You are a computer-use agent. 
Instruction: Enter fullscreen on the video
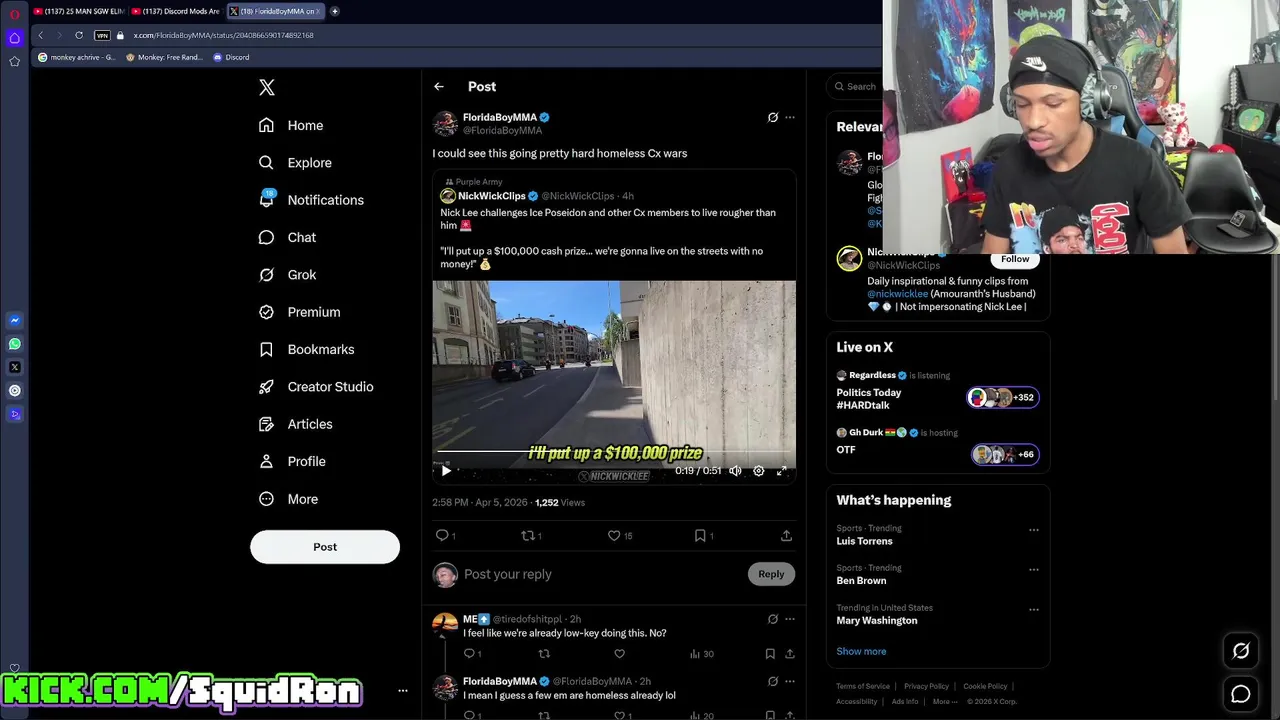pos(782,470)
